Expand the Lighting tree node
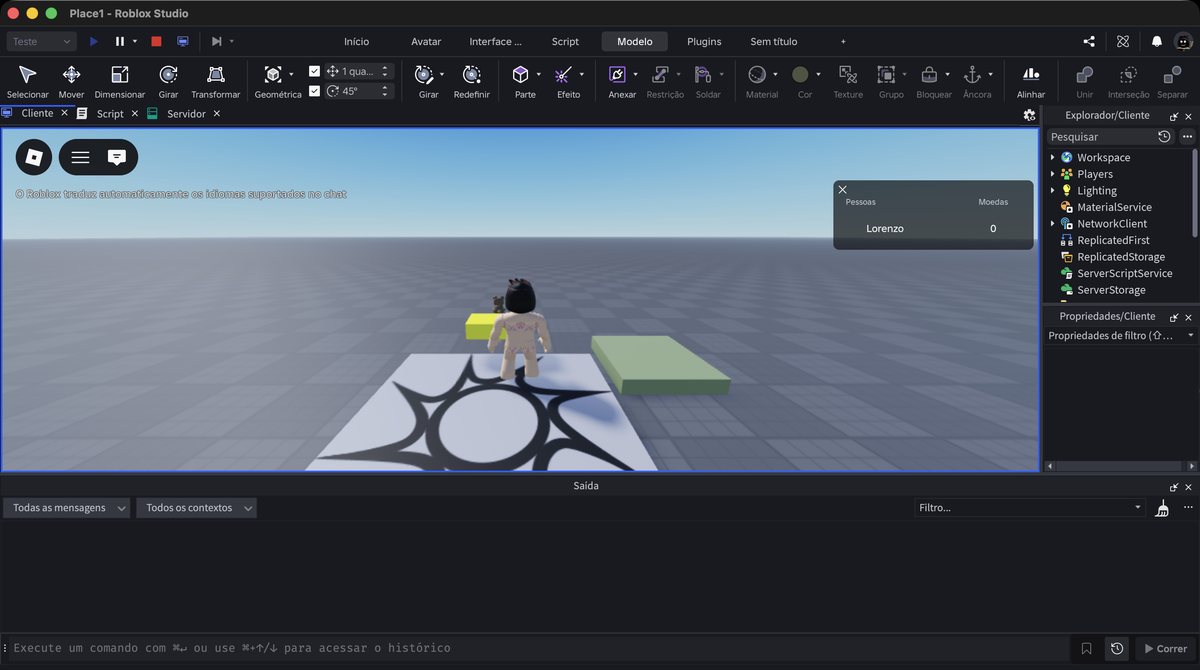 click(1052, 190)
